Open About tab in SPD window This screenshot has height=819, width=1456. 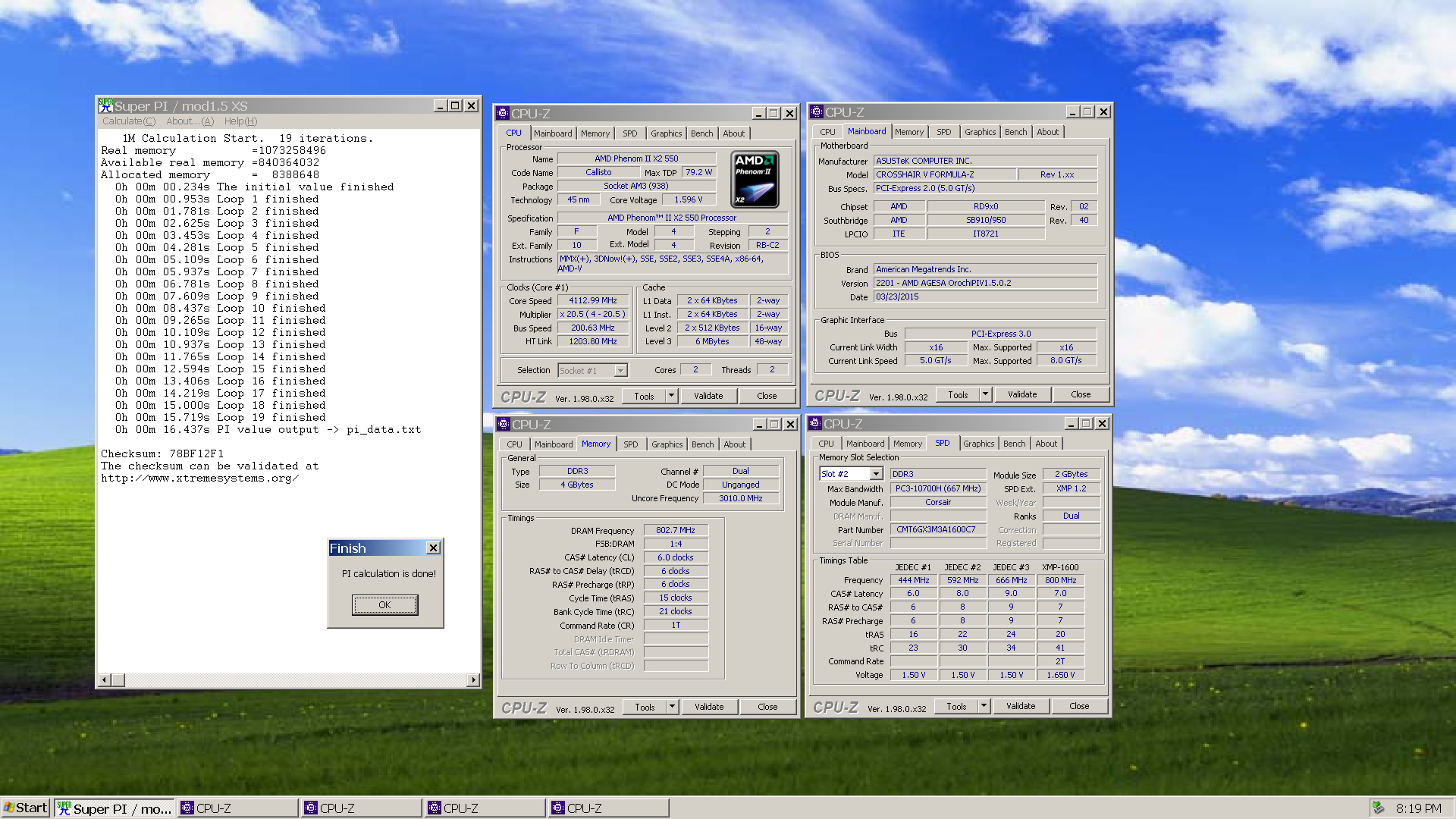point(1046,444)
